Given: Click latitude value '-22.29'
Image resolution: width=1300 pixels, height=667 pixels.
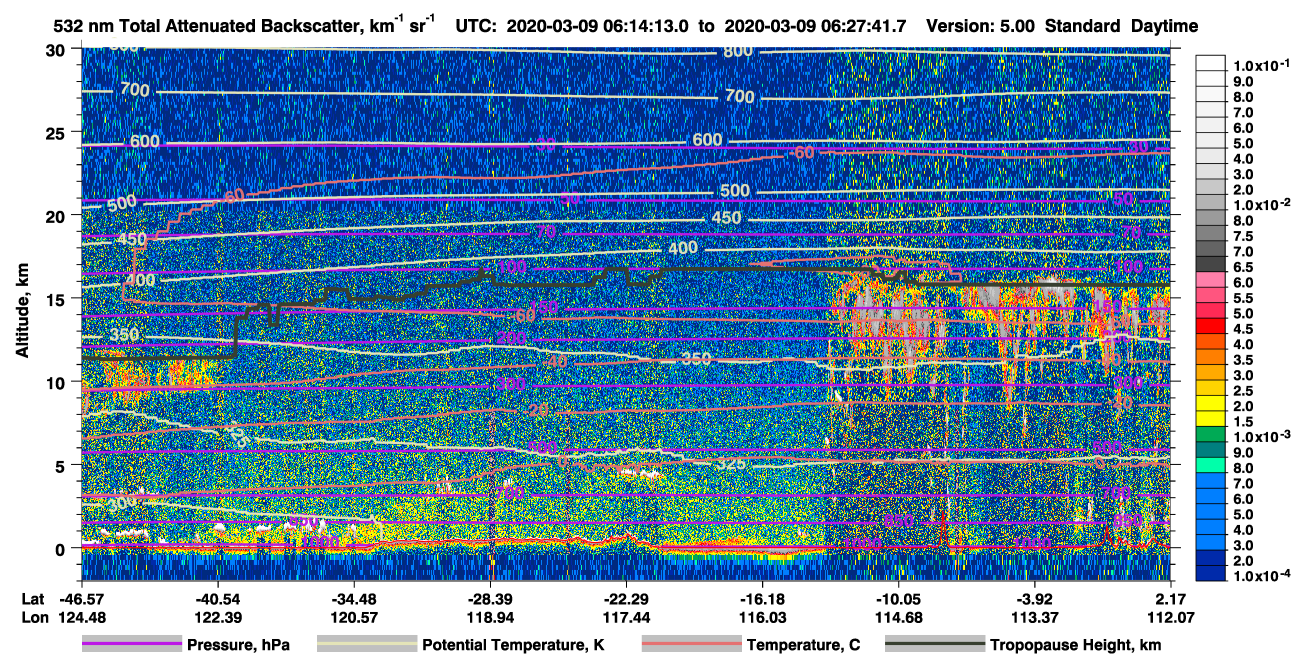Looking at the screenshot, I should pos(626,598).
